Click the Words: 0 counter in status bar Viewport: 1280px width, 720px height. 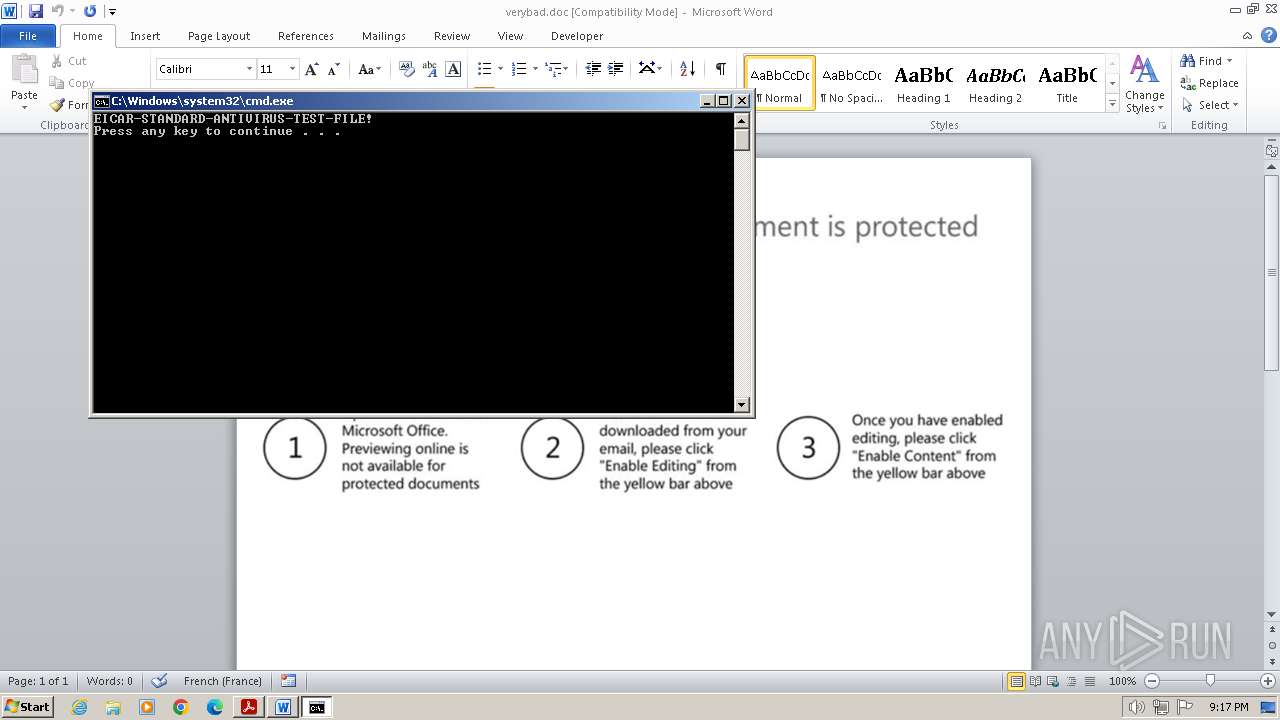point(109,681)
